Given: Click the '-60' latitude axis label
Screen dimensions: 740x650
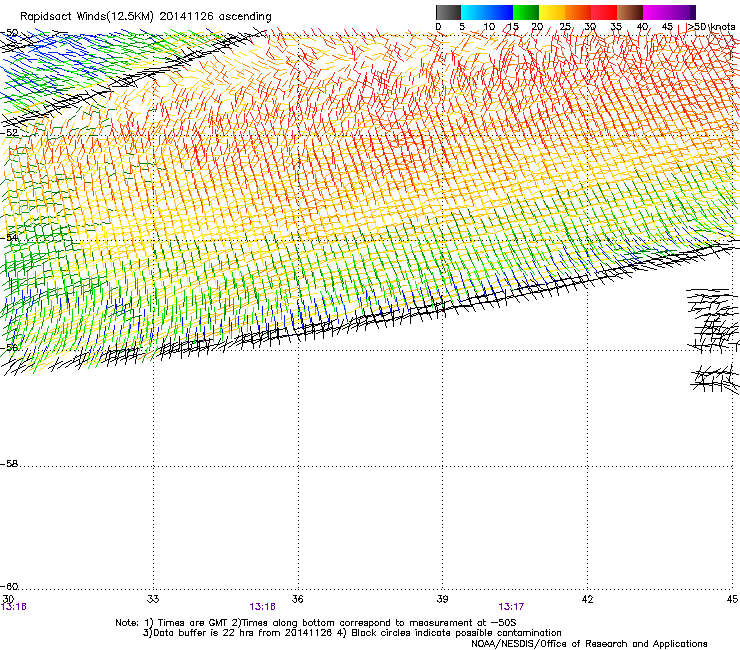Looking at the screenshot, I should point(9,587).
